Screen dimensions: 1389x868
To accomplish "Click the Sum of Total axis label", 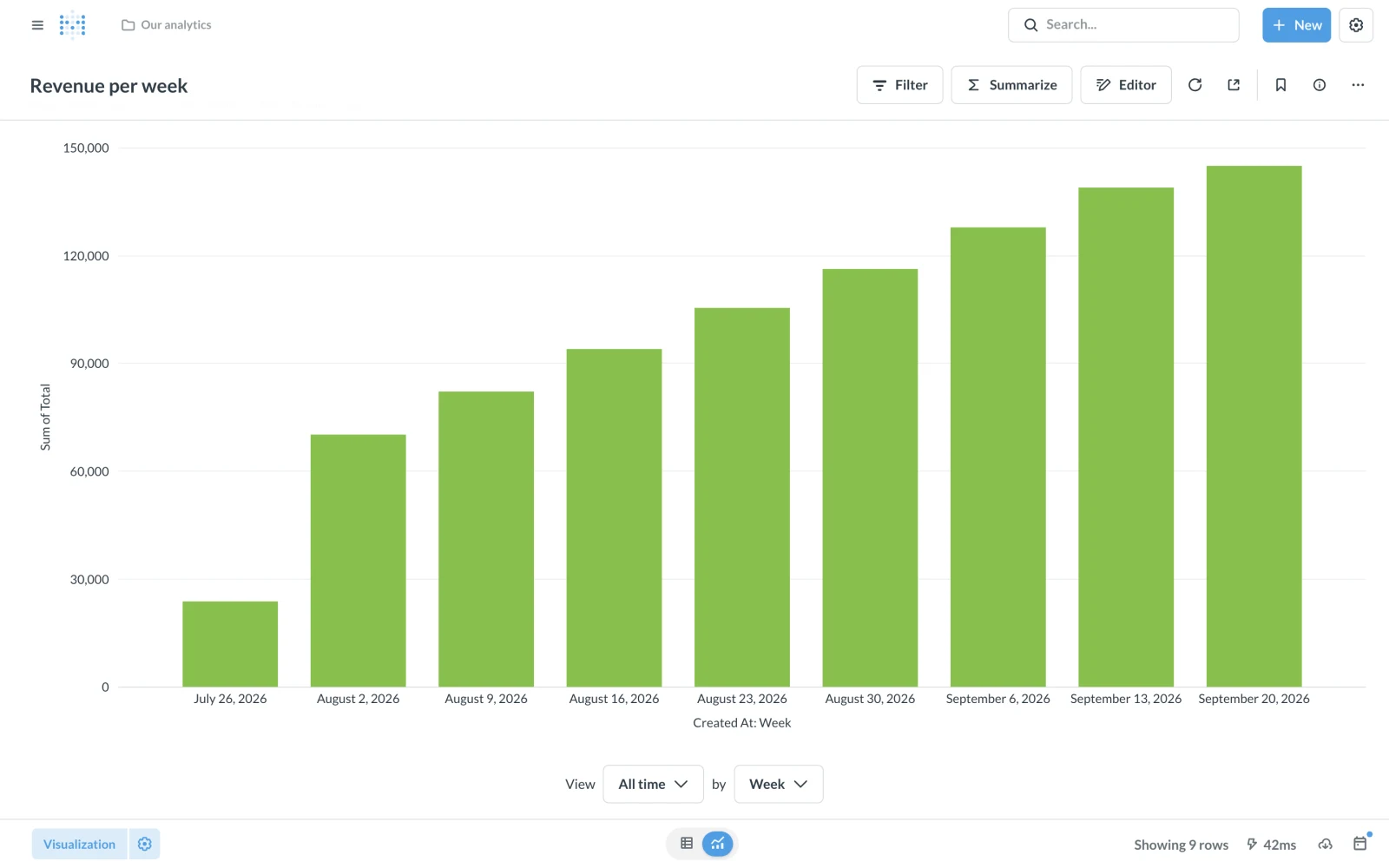I will (x=45, y=418).
